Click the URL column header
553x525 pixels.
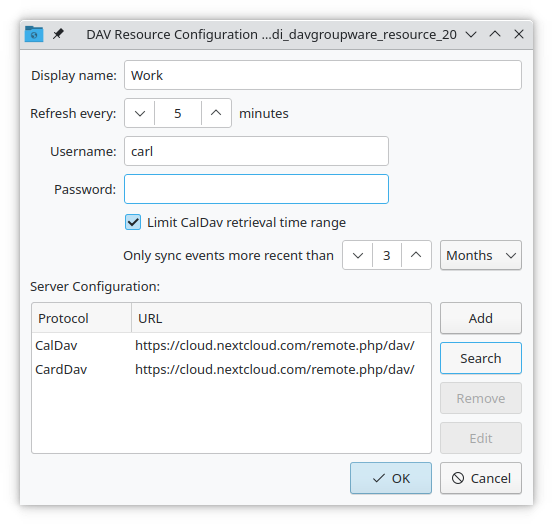tap(281, 318)
